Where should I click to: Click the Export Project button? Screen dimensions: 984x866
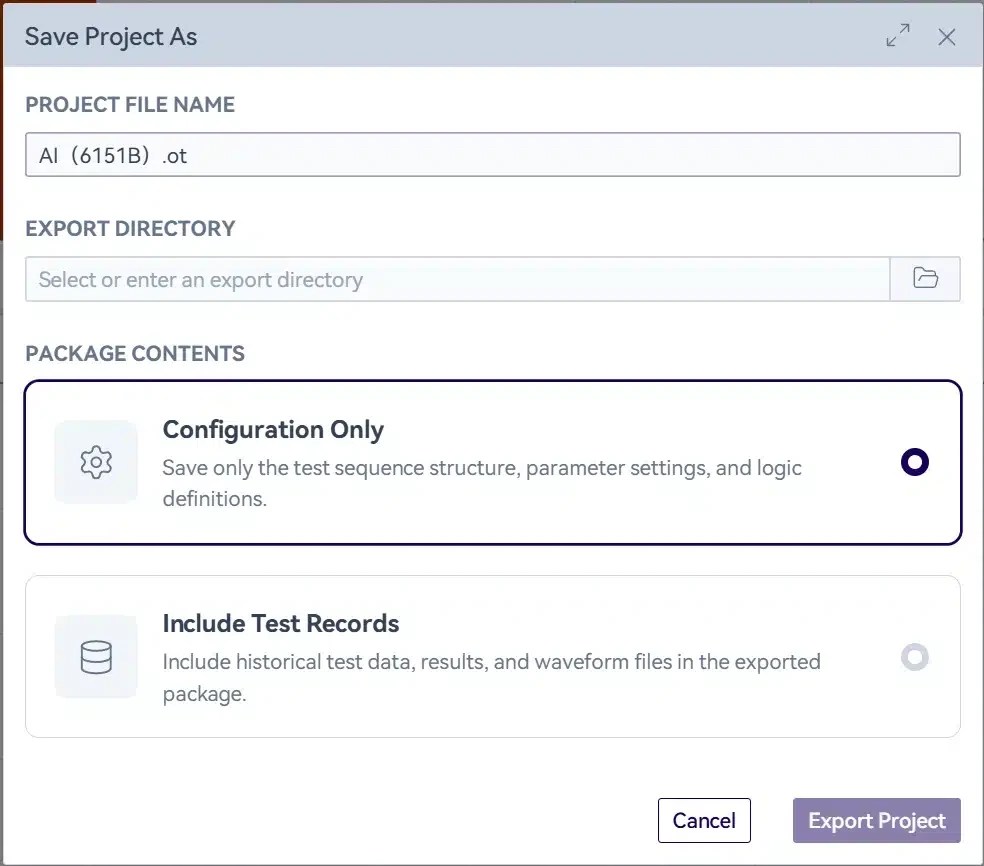coord(877,820)
